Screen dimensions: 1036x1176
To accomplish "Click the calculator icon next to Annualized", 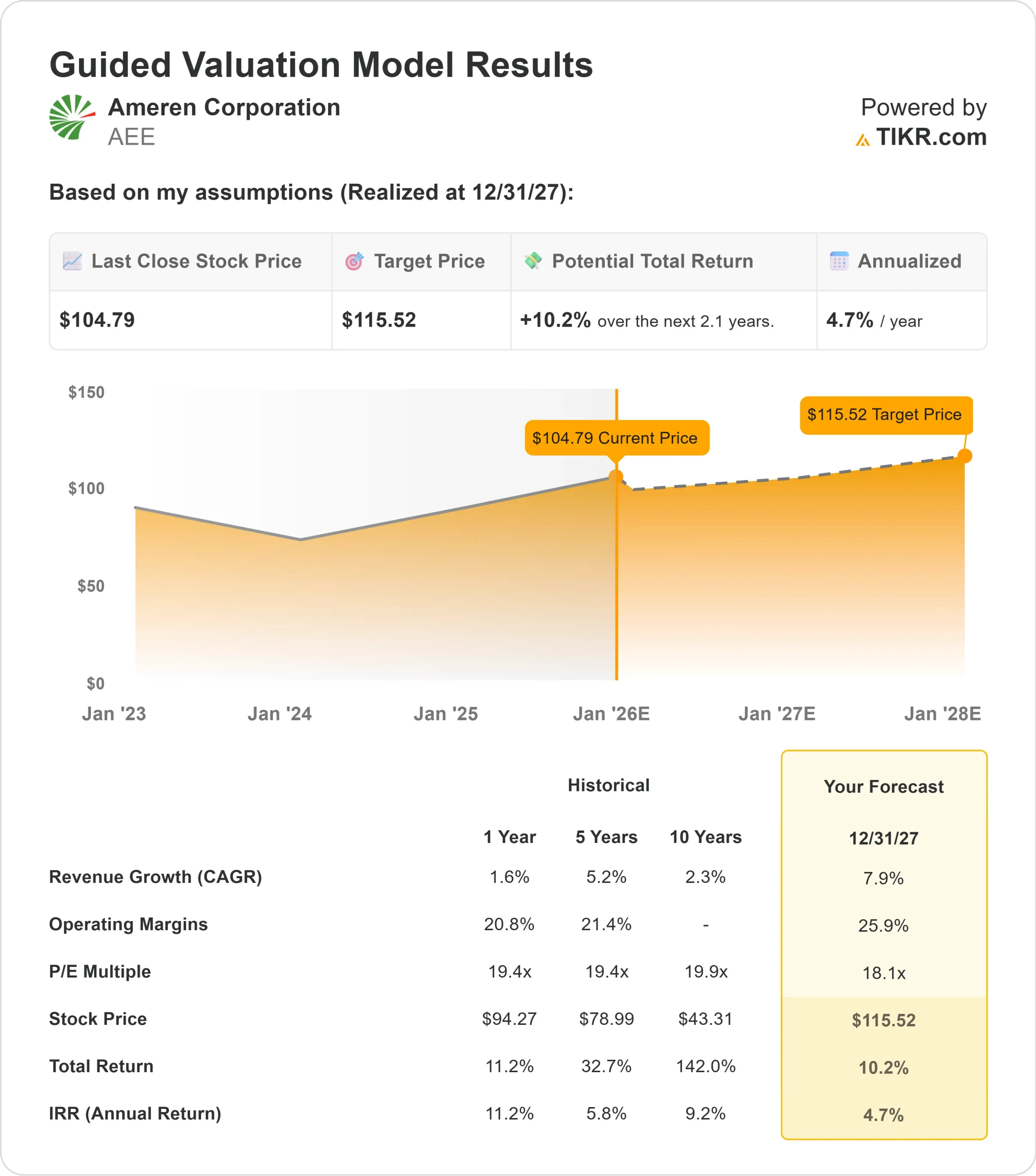I will pyautogui.click(x=839, y=260).
